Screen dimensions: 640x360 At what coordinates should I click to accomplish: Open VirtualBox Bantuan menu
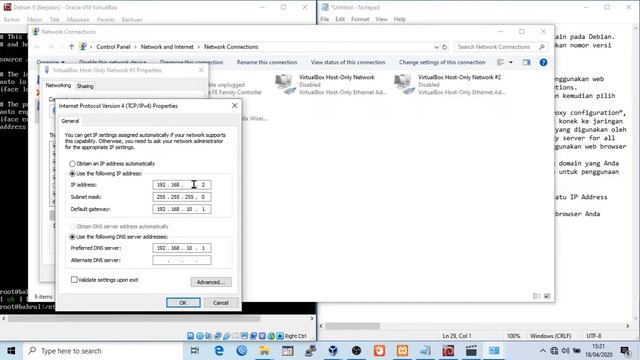click(x=132, y=20)
